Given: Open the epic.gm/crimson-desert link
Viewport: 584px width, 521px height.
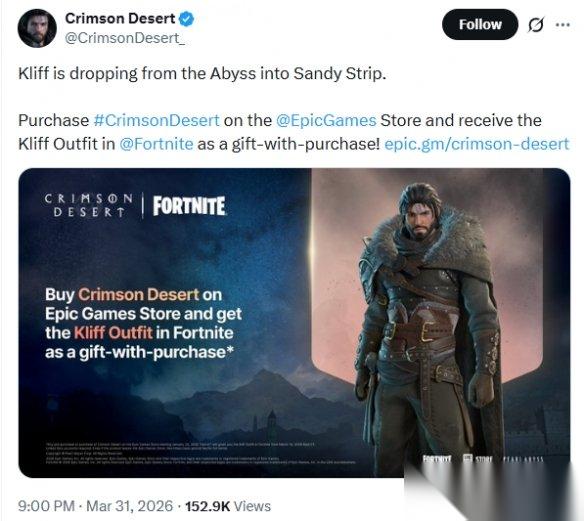Looking at the screenshot, I should coord(476,144).
